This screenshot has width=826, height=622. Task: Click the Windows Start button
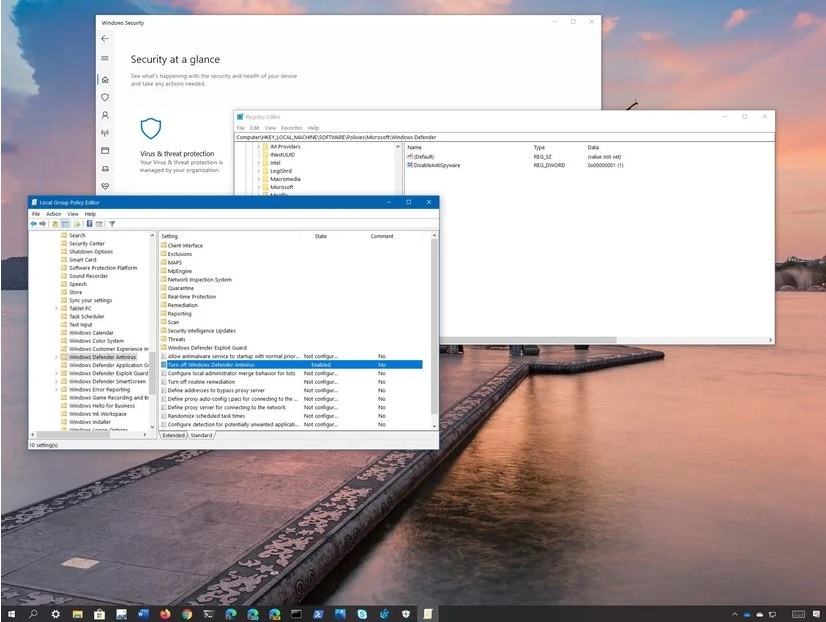[x=12, y=612]
